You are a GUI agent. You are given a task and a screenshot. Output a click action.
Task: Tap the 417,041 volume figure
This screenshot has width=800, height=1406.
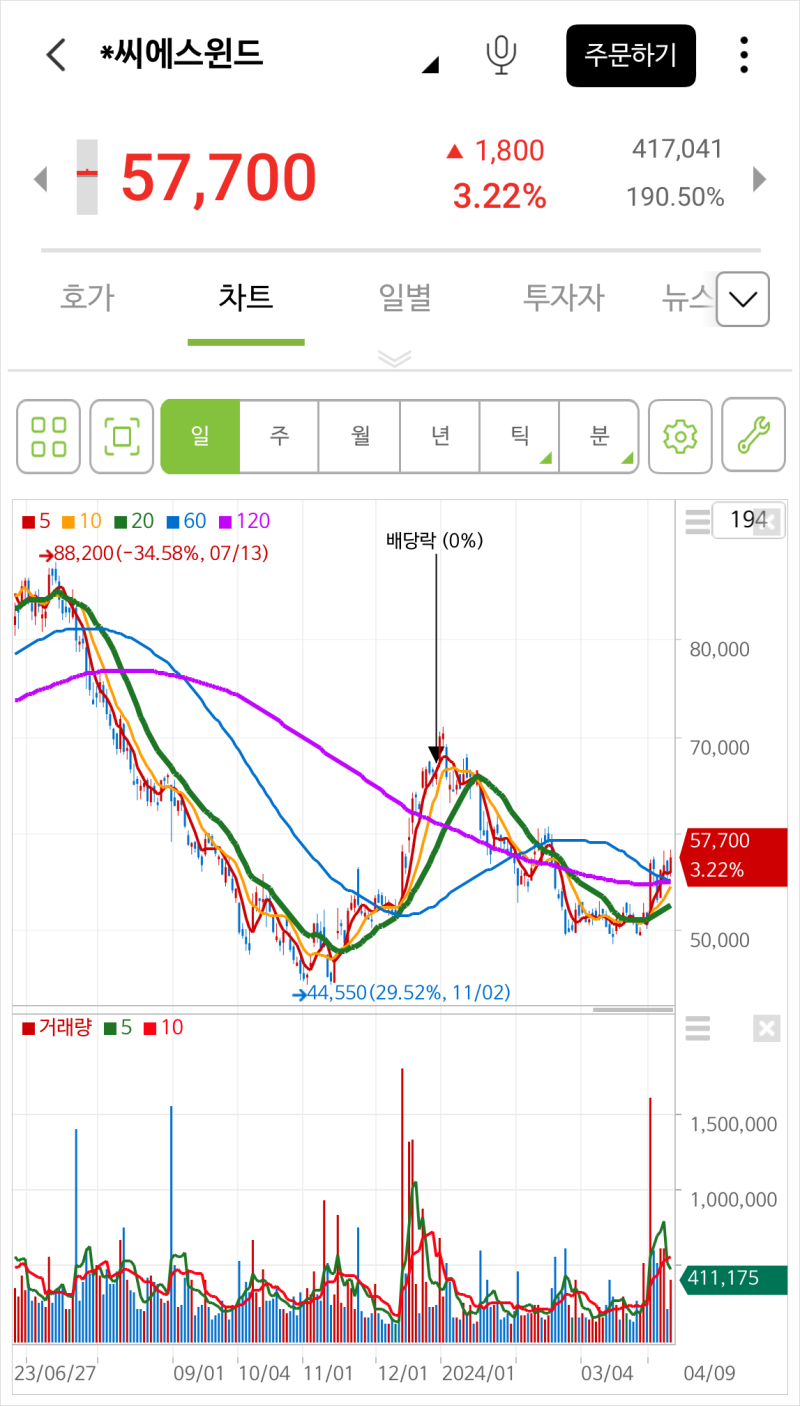677,150
